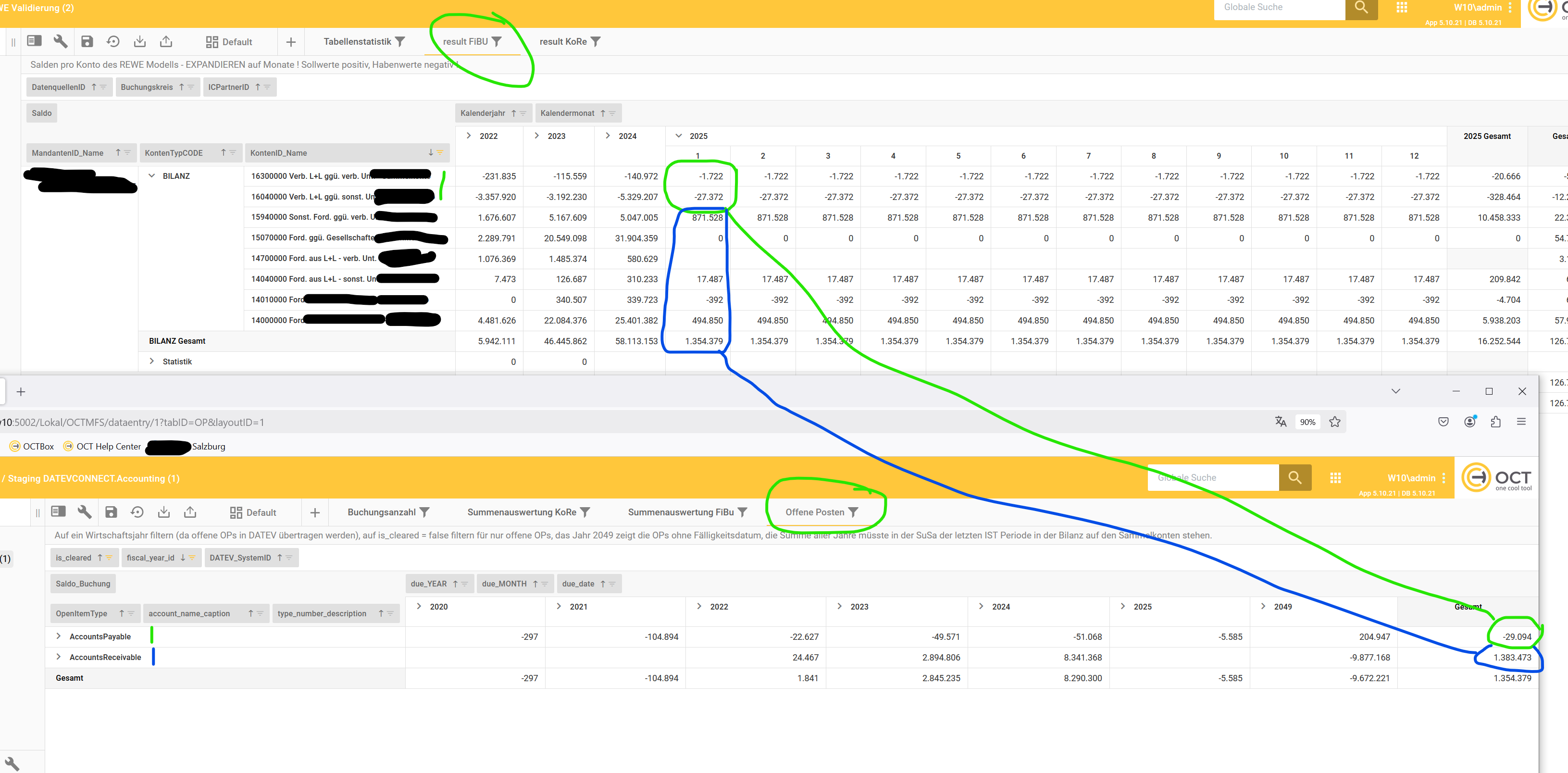1568x773 pixels.
Task: Click the search magnifier button in the lower app
Action: point(1294,477)
